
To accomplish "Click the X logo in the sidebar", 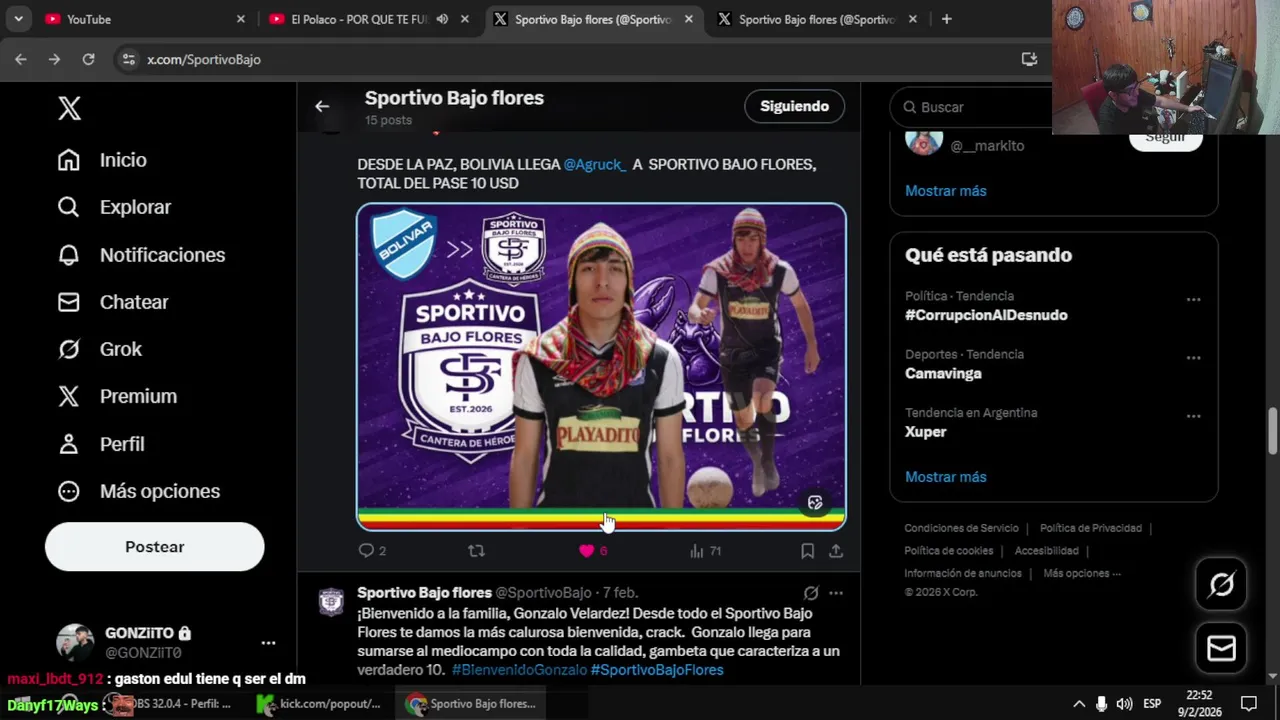I will click(x=69, y=108).
